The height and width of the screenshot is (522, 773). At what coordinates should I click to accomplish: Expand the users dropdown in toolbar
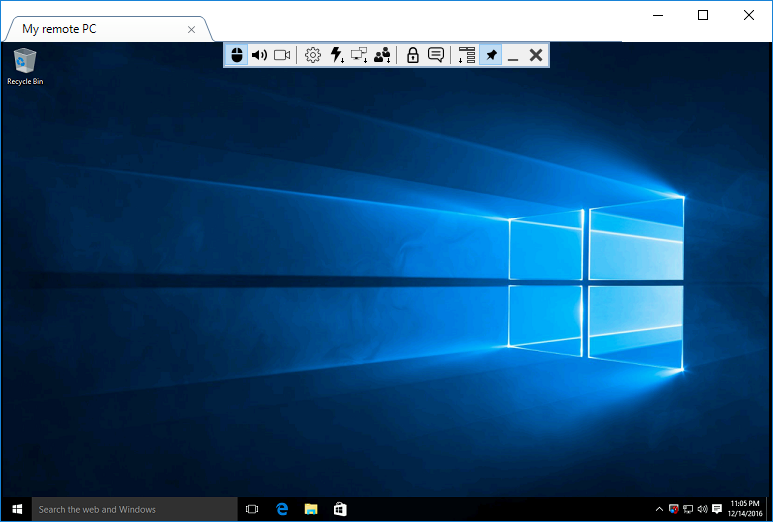pyautogui.click(x=382, y=55)
